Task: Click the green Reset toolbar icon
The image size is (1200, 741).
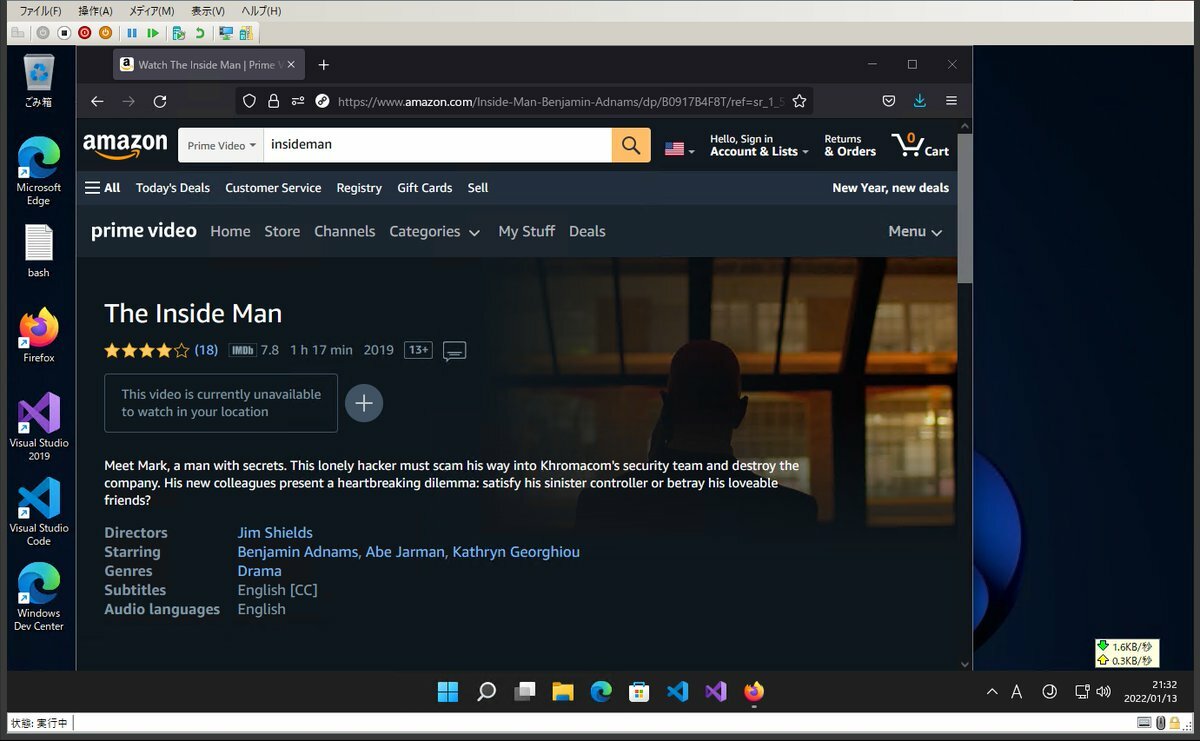Action: pos(153,33)
